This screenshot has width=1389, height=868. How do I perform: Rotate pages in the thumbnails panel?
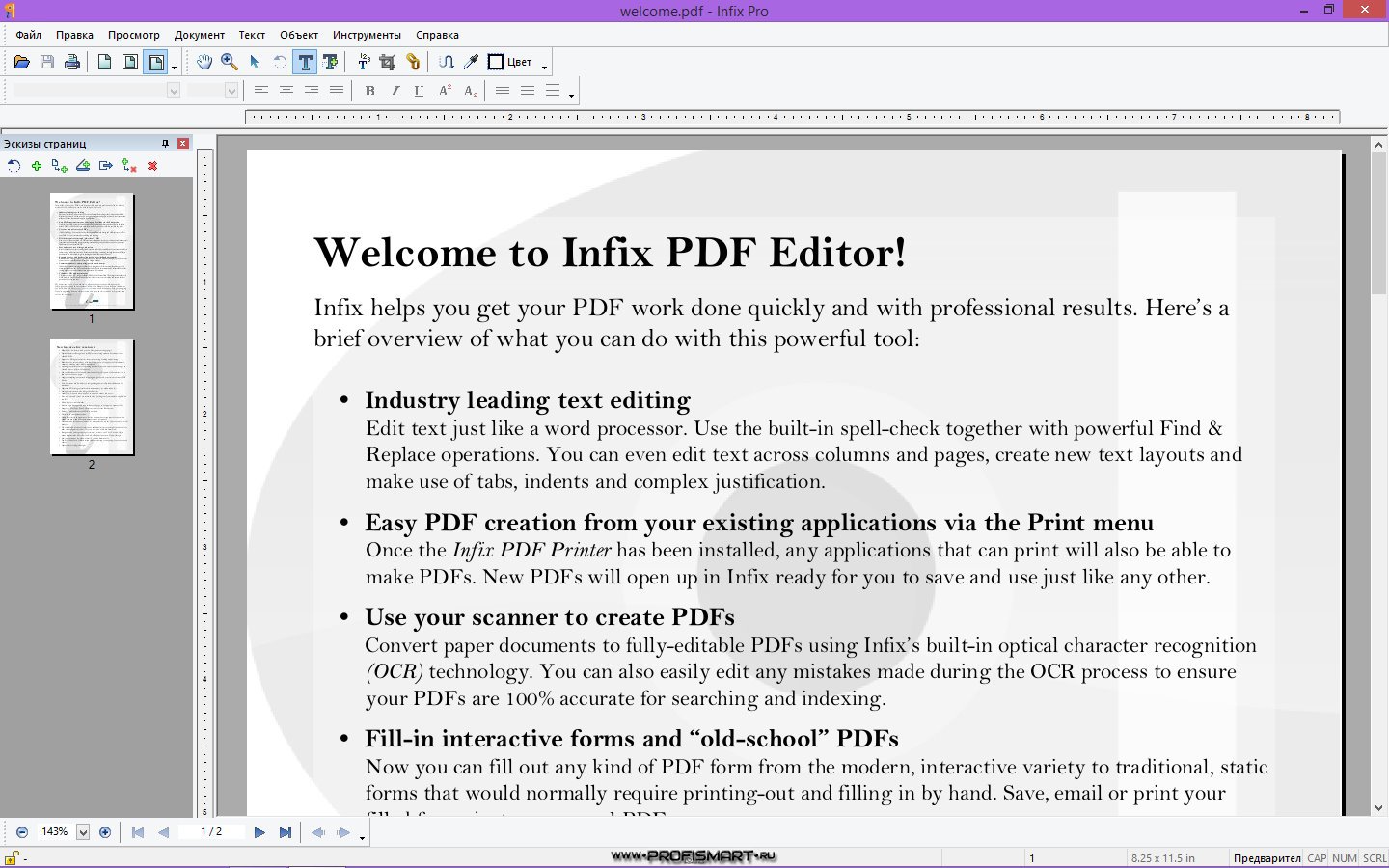(14, 166)
